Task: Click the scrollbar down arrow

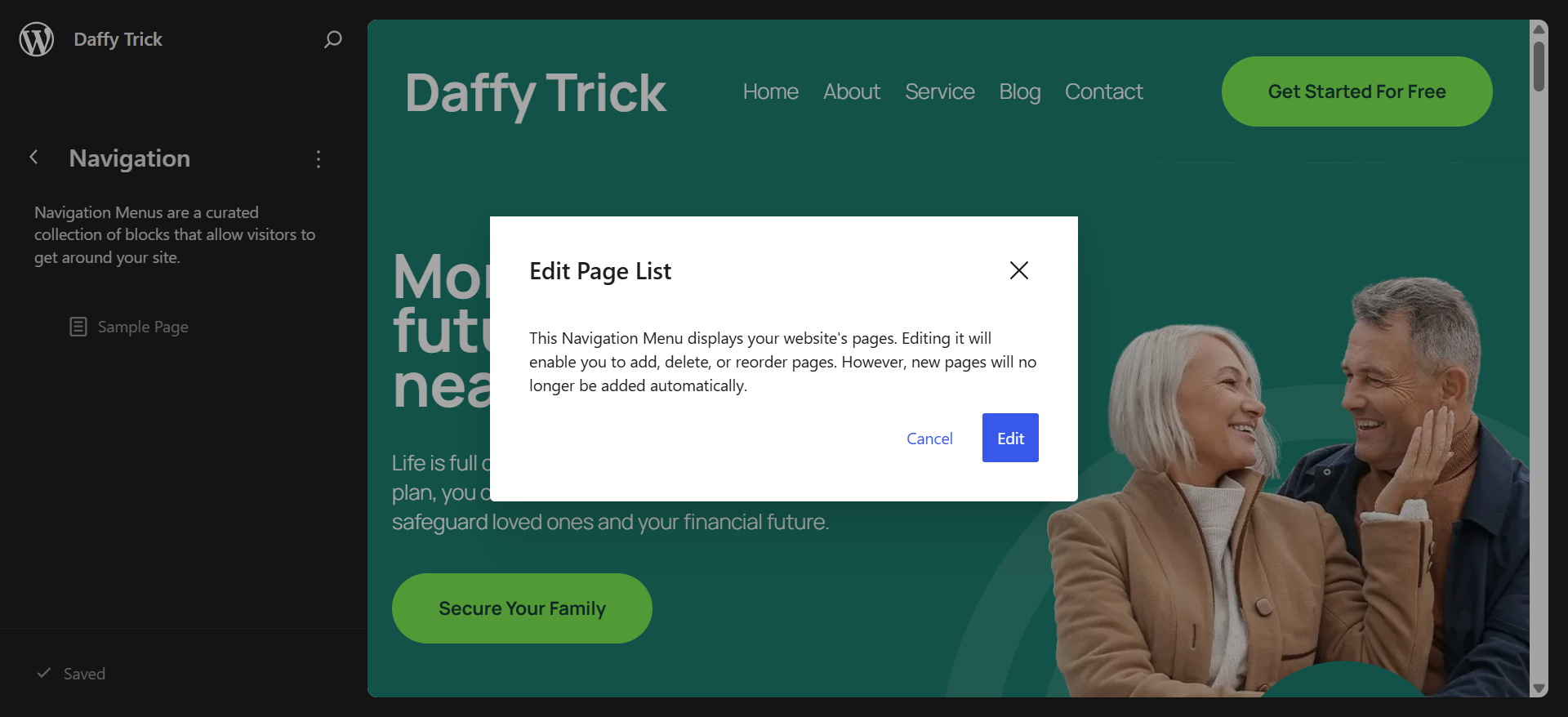Action: coord(1539,688)
